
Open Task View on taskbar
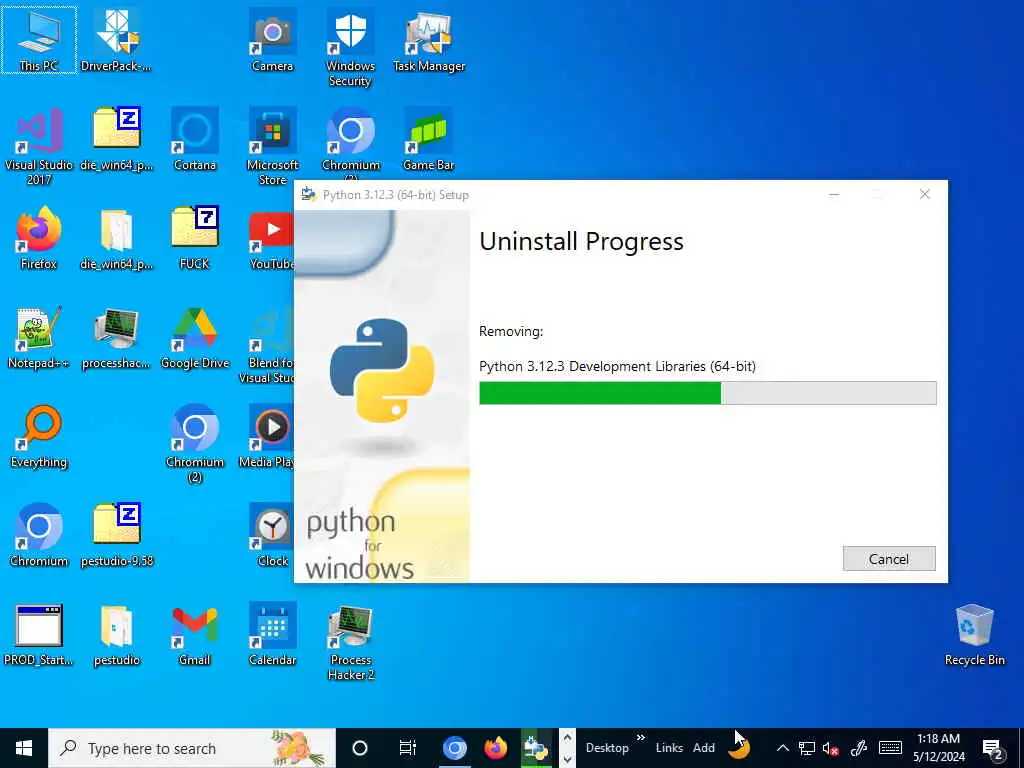coord(408,748)
